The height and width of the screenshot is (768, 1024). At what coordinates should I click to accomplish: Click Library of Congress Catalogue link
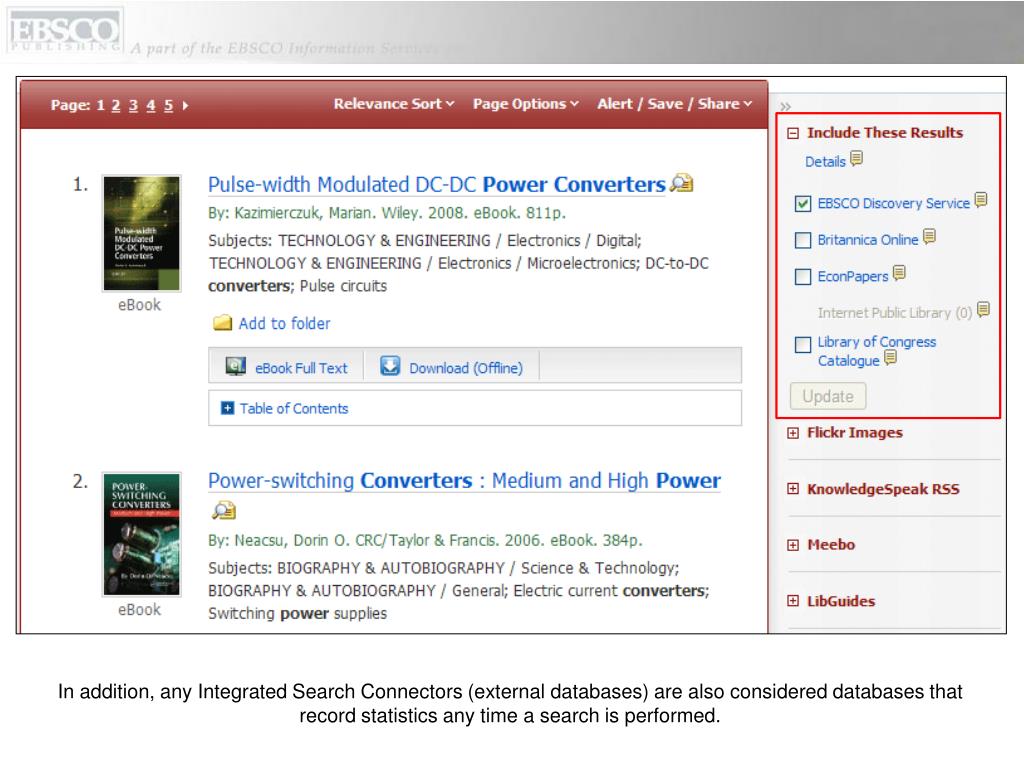coord(876,351)
